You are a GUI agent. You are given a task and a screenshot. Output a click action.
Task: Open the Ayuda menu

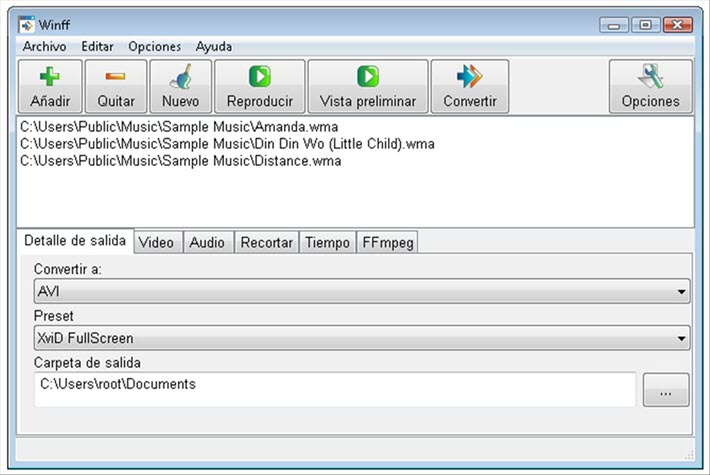coord(214,46)
